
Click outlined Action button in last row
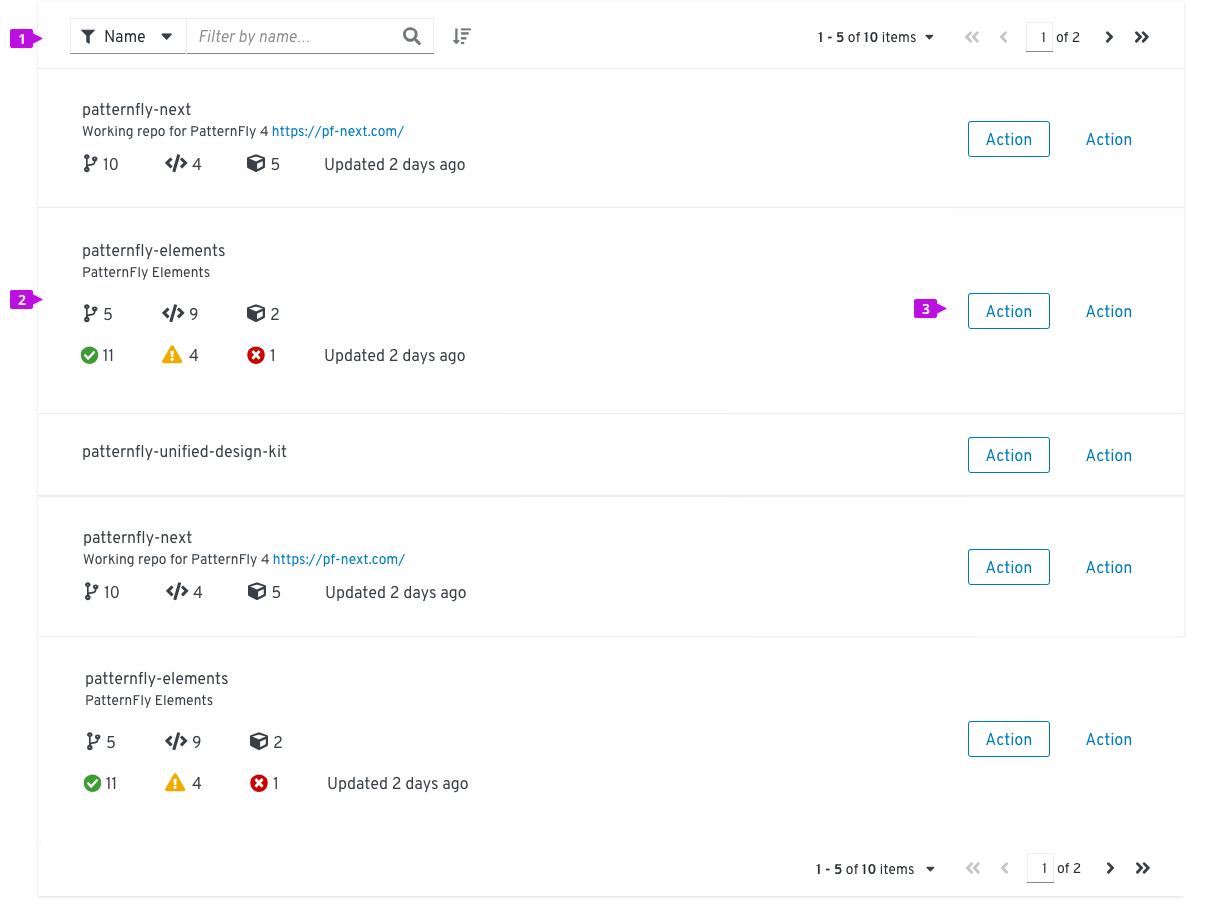[x=1009, y=739]
